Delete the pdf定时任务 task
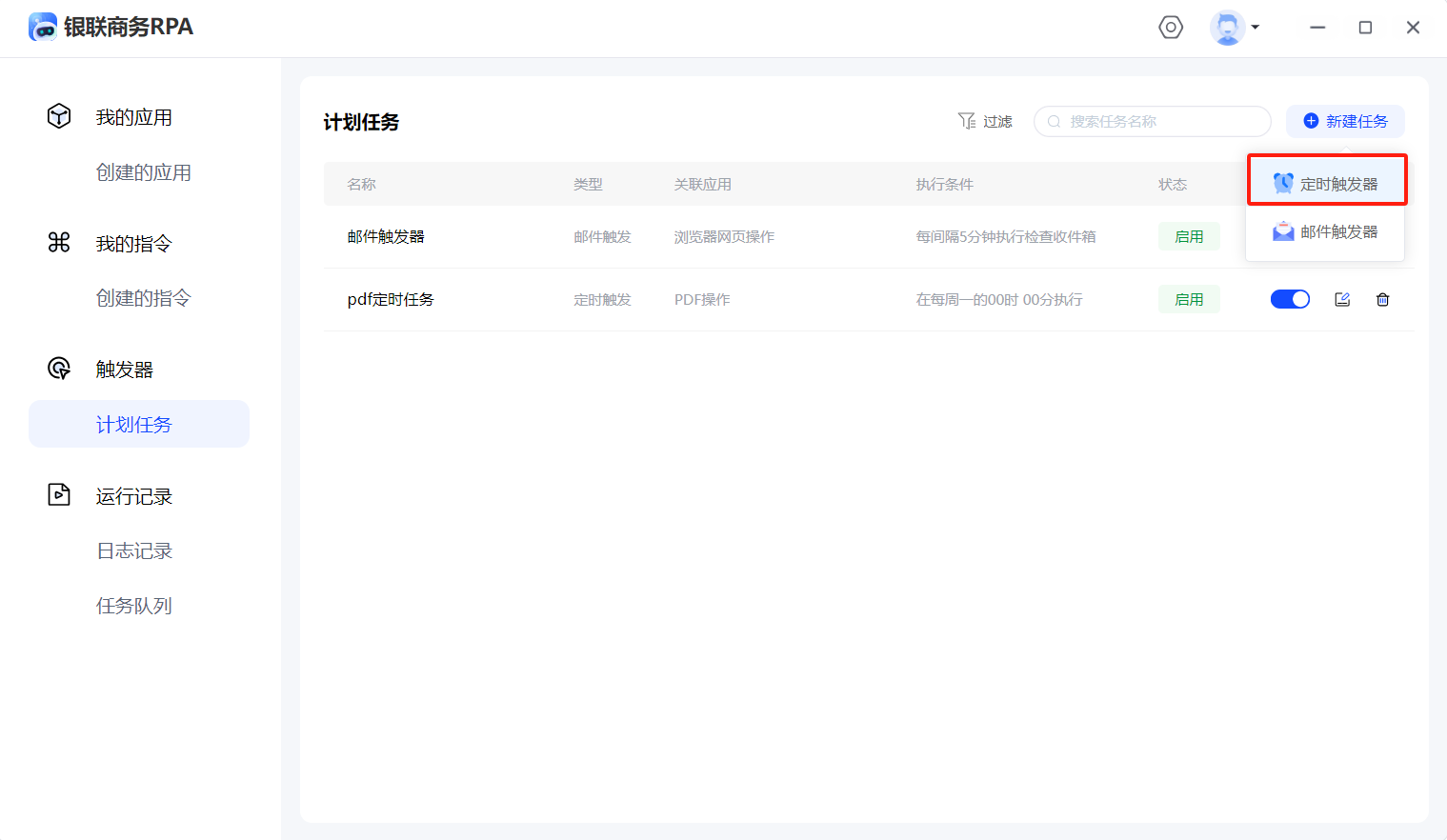Viewport: 1447px width, 840px height. coord(1382,300)
